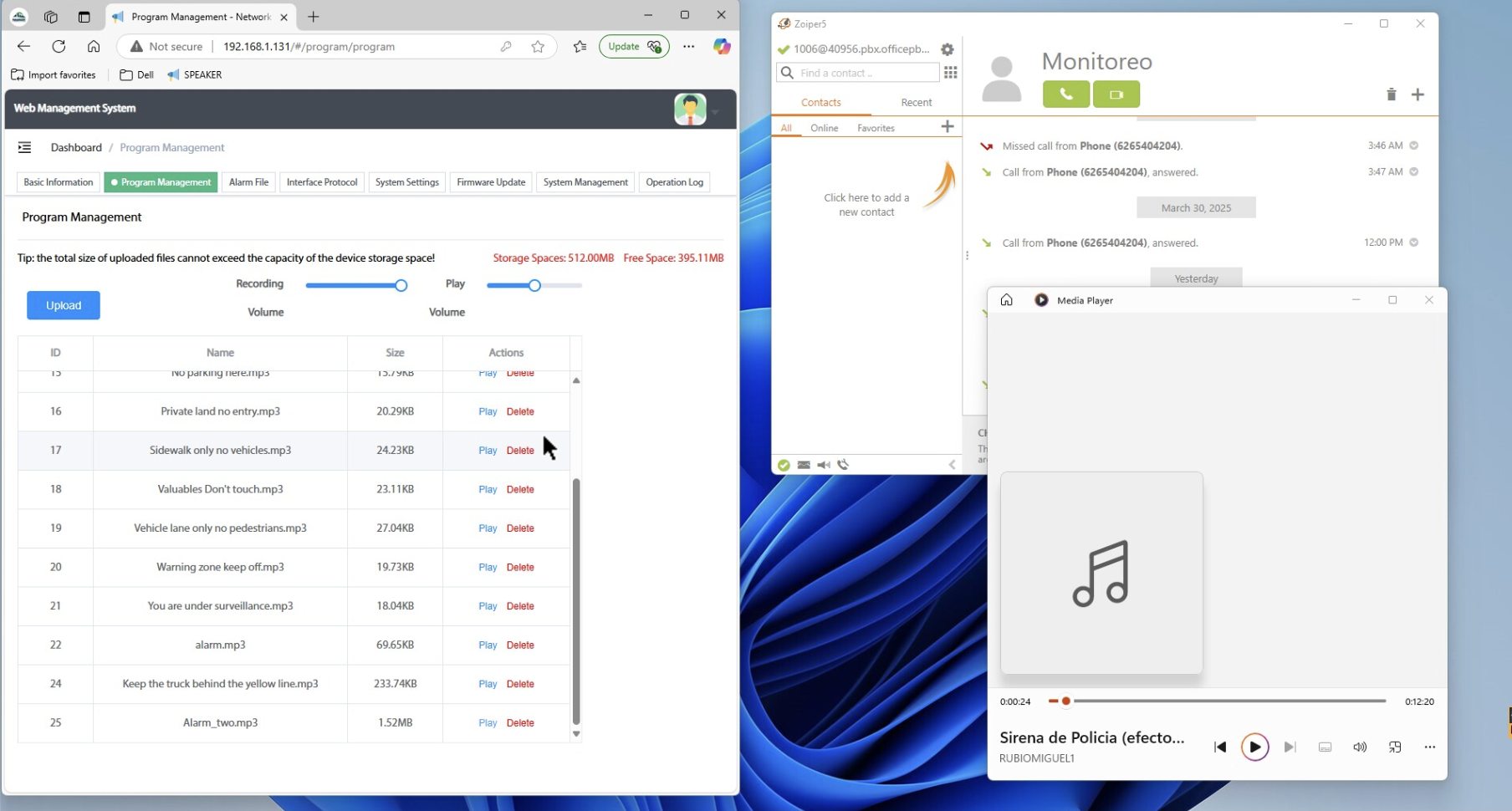Go to Edge home page icon

94,47
